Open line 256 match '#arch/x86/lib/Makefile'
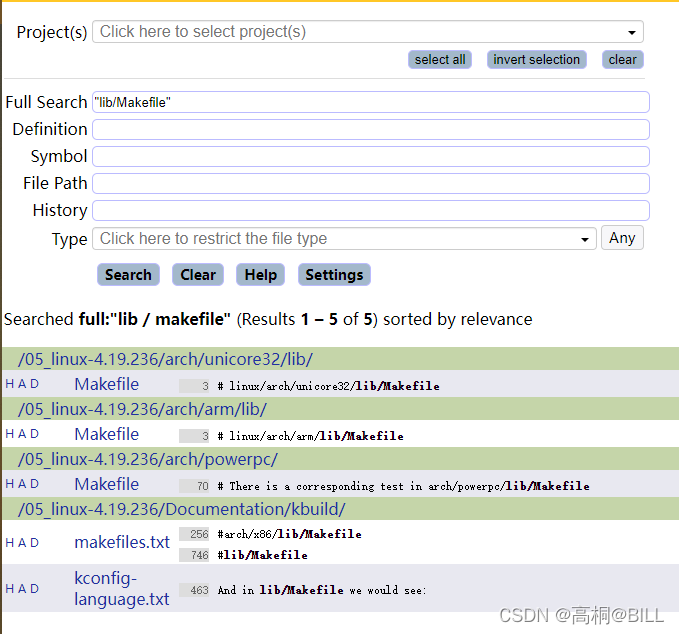Screen dimensions: 679x634 coord(271,534)
